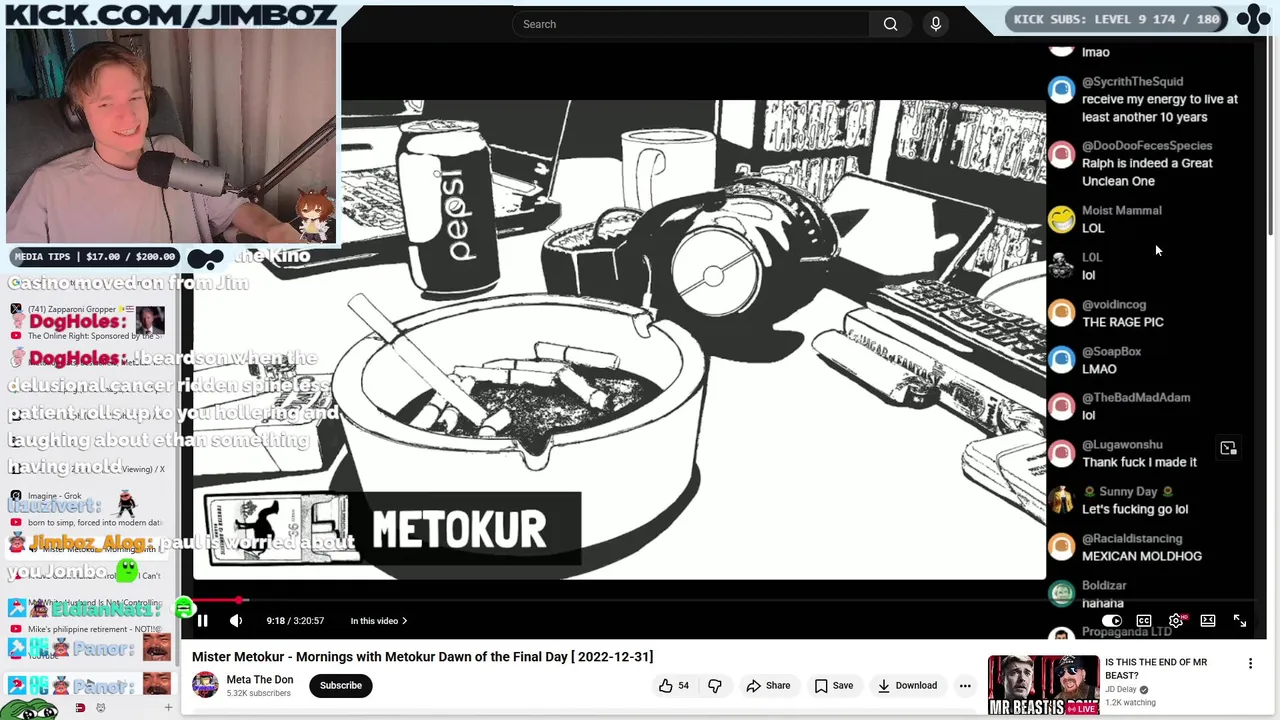Like the video with thumbs-up icon

click(x=674, y=686)
